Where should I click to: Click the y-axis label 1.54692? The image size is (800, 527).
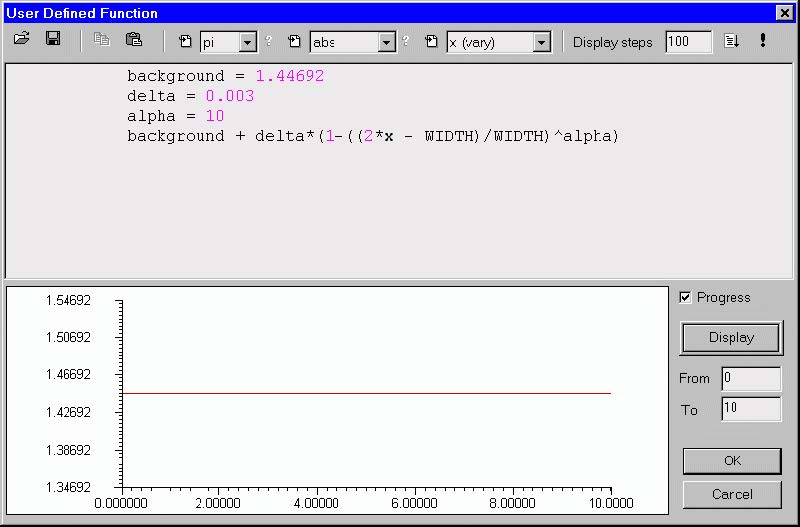68,300
